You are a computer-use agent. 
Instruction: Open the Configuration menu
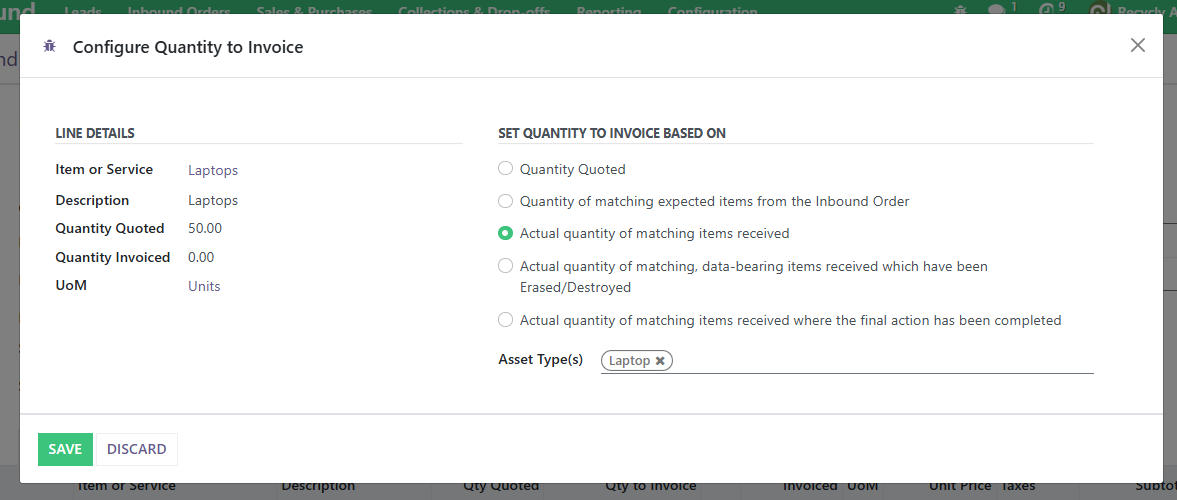(712, 12)
